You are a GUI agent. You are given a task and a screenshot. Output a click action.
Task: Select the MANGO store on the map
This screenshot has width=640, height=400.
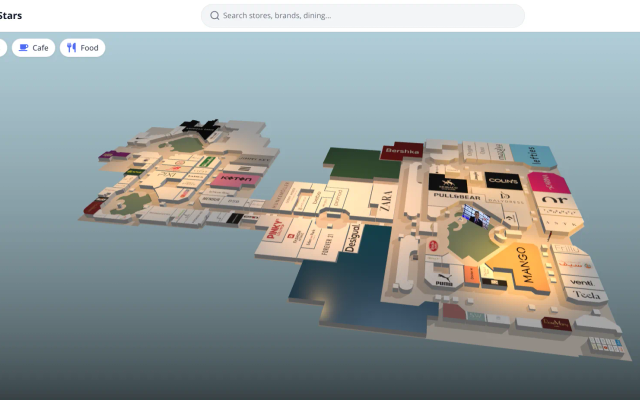(522, 267)
